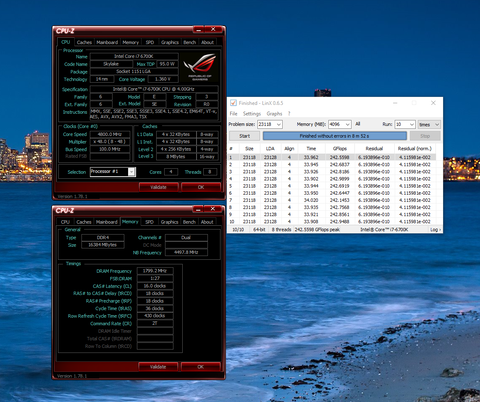Screen dimensions: 480x402
Task: Select LinX result row 1 with 242.5598 GFlops
Action: (x=332, y=157)
